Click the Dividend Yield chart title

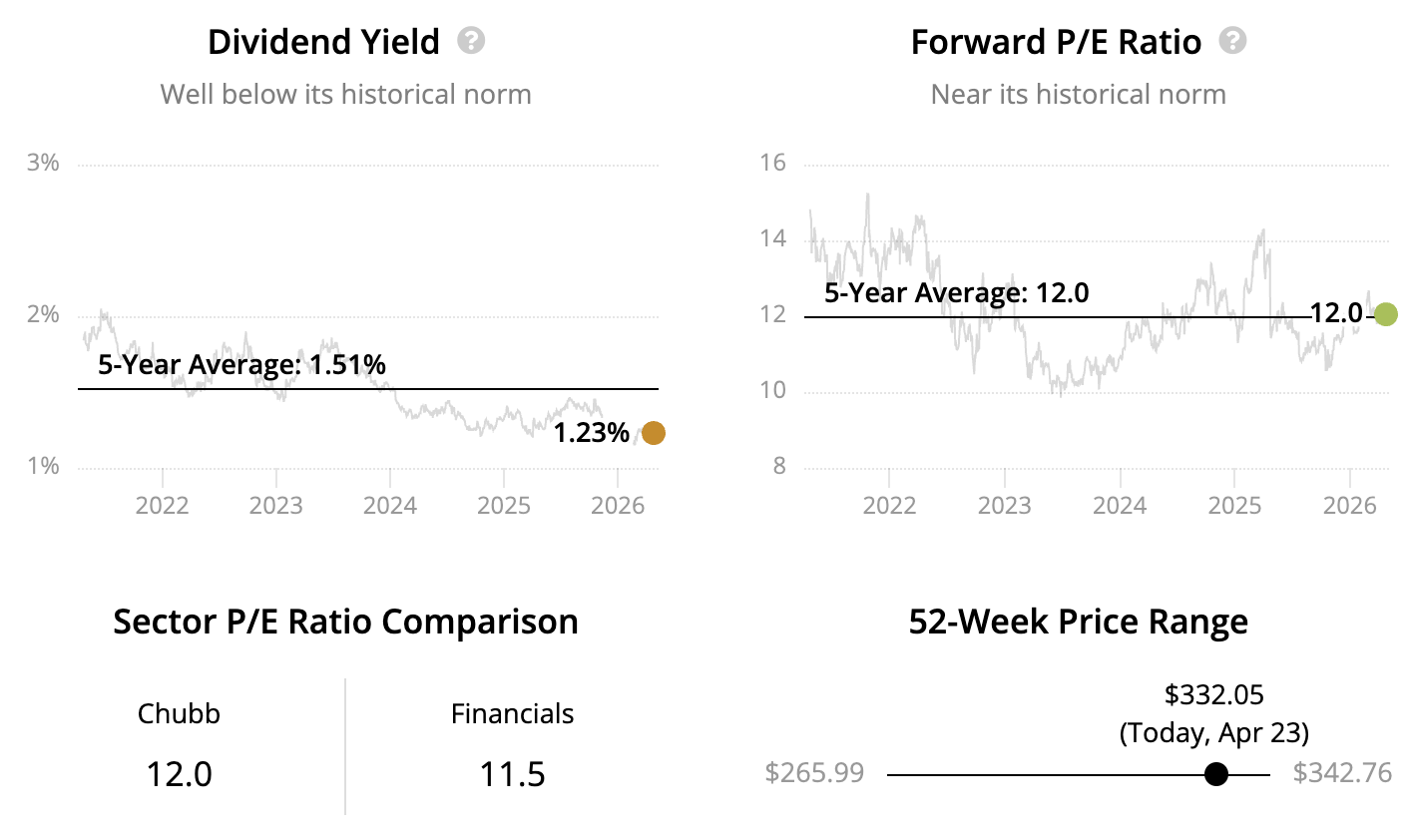pyautogui.click(x=323, y=42)
